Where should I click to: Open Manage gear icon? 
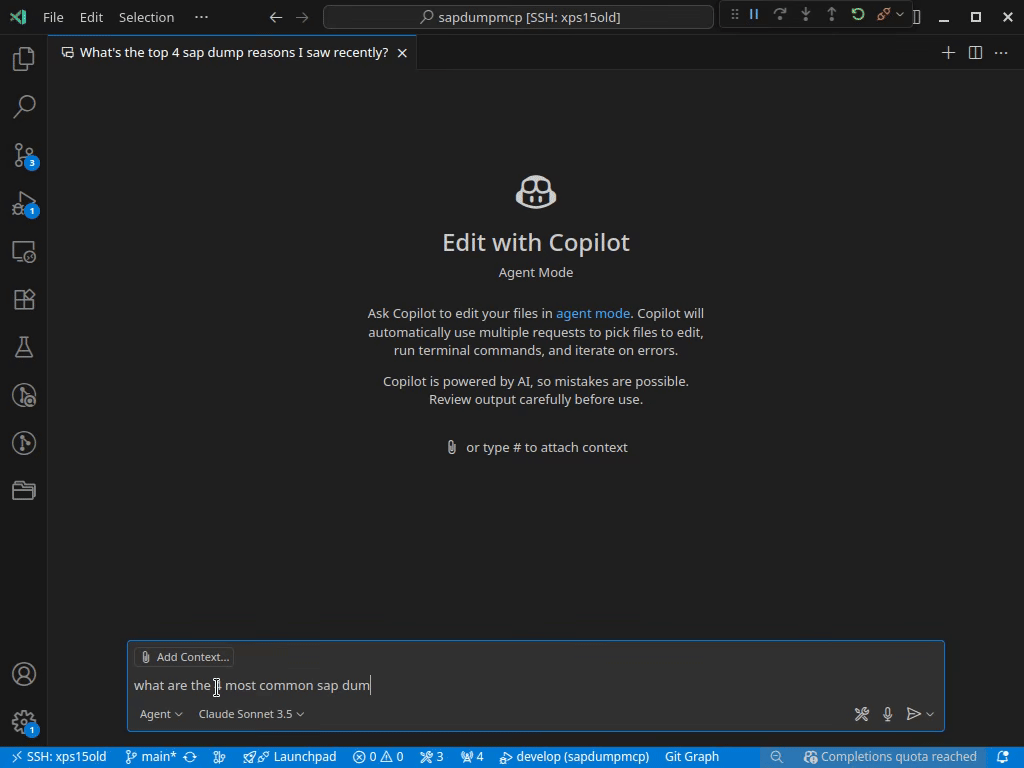[x=24, y=722]
